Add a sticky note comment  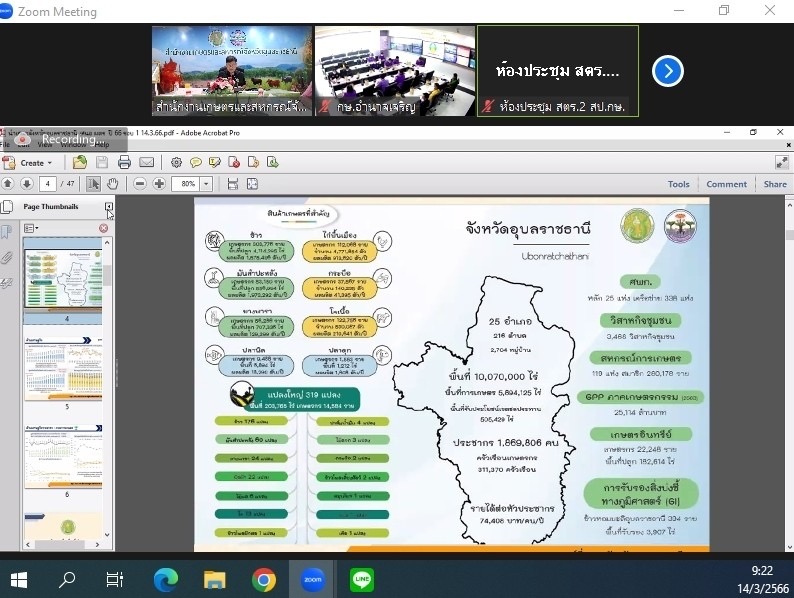[x=196, y=162]
